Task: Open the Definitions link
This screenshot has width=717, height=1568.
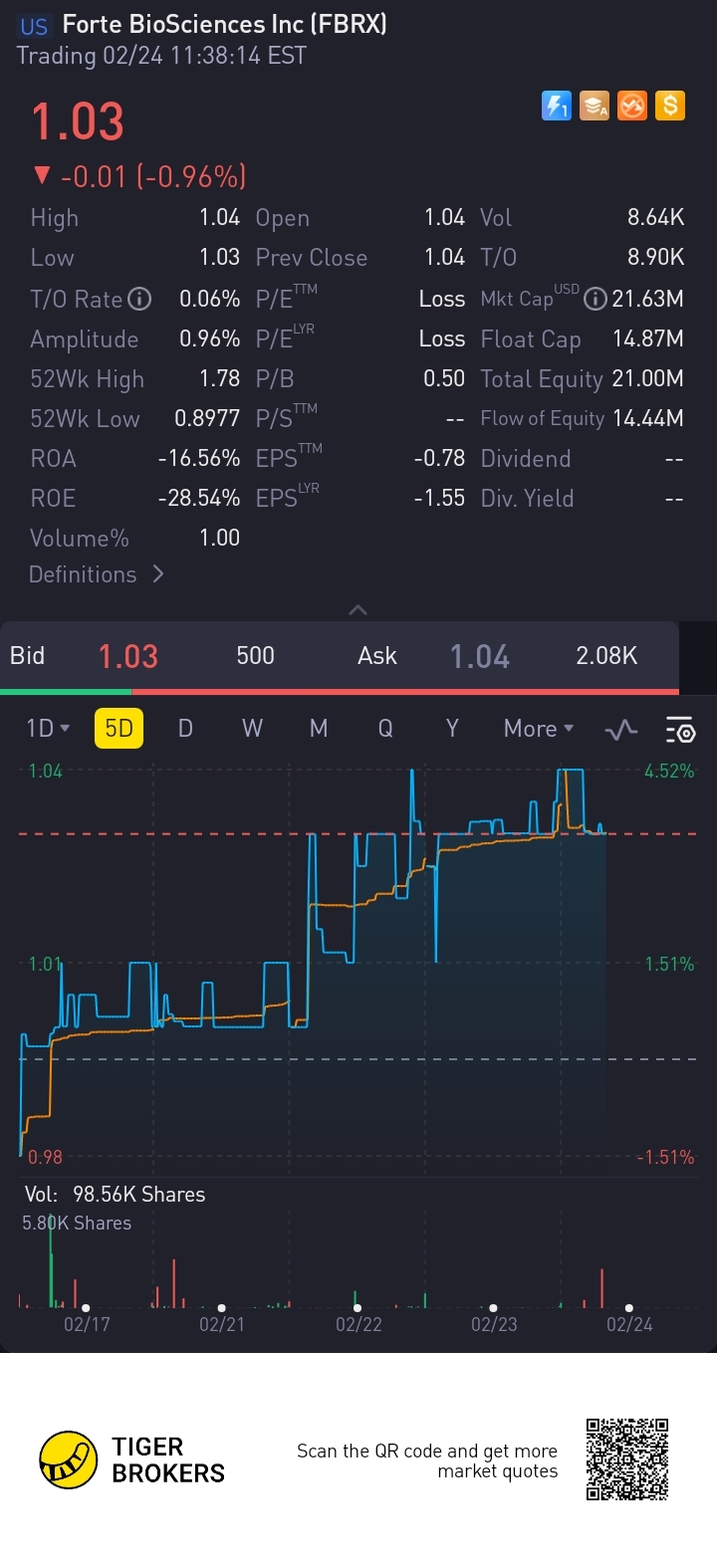Action: [x=96, y=574]
